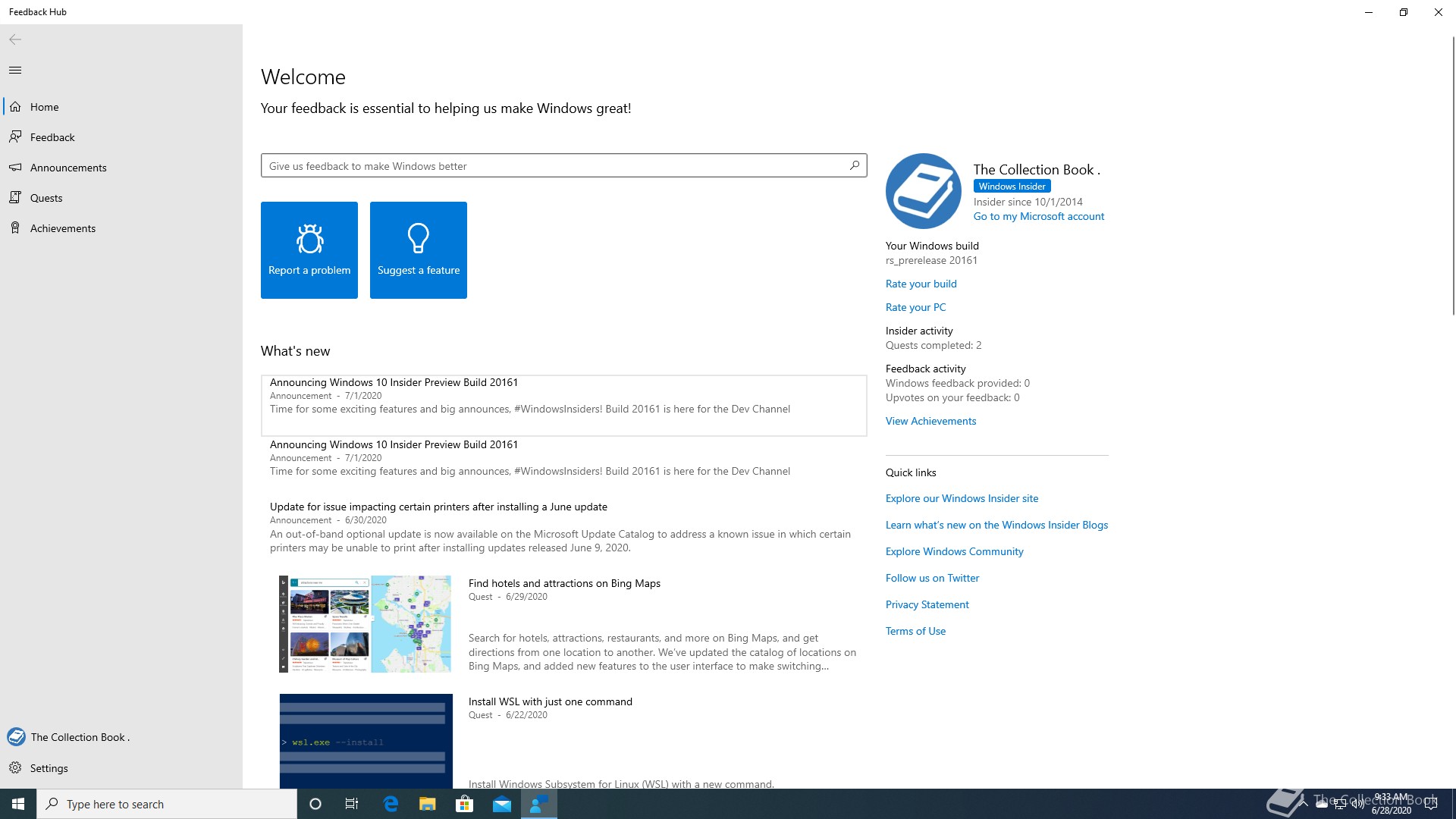Click the bug icon on Report tile

tap(309, 238)
